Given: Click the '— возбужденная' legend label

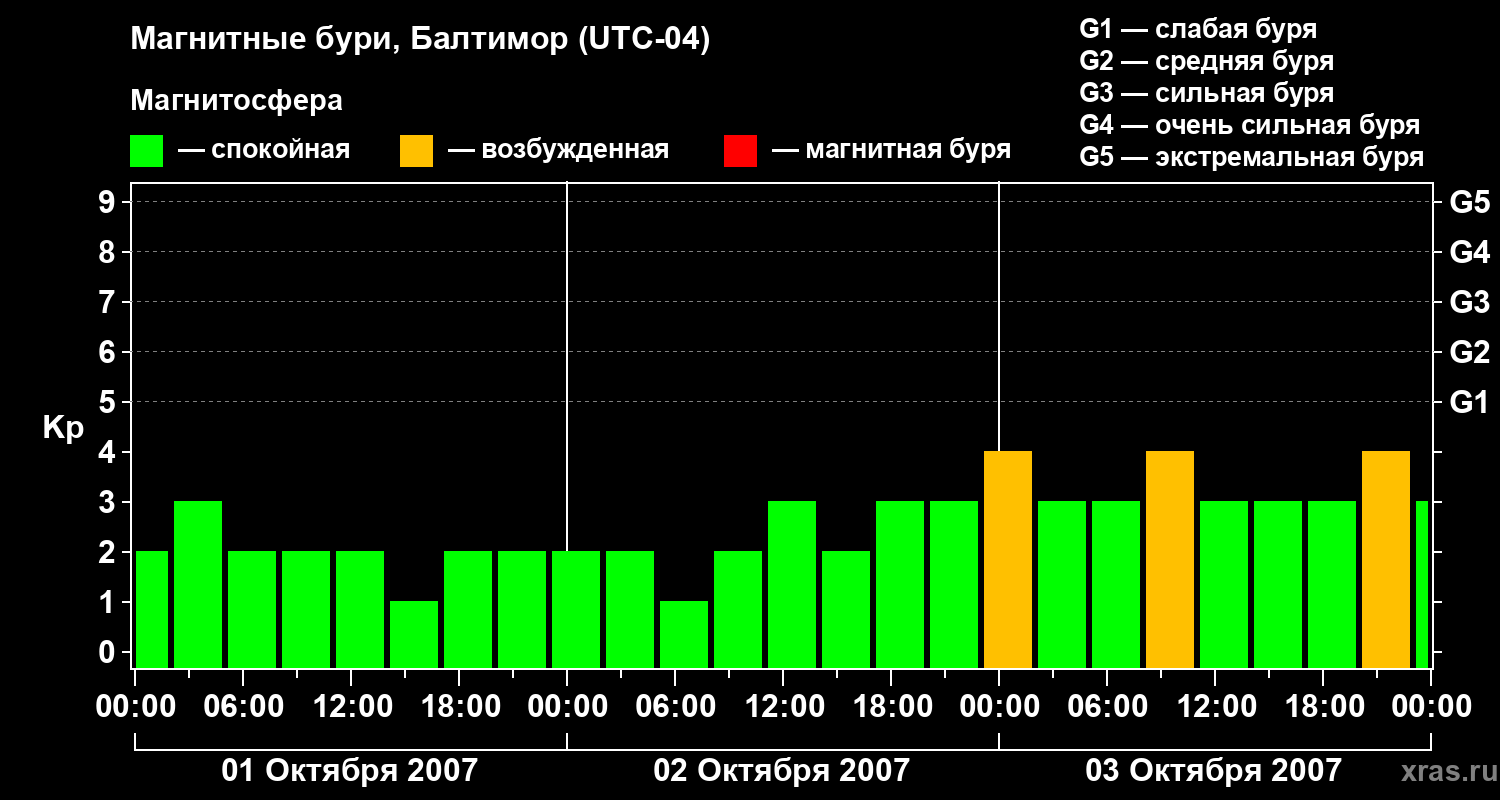Looking at the screenshot, I should pyautogui.click(x=558, y=150).
